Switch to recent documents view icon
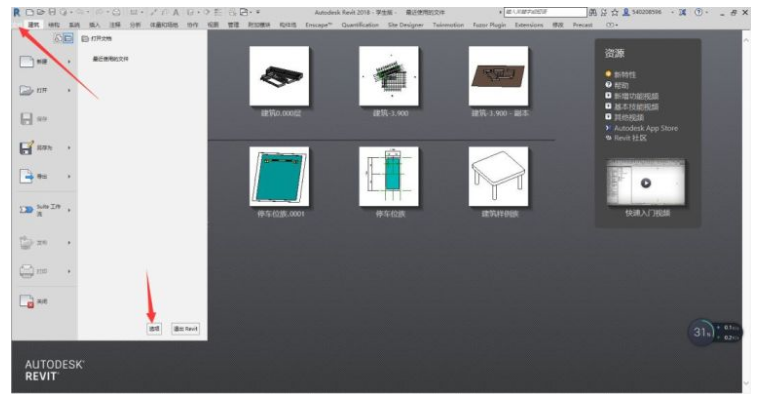 [x=58, y=38]
